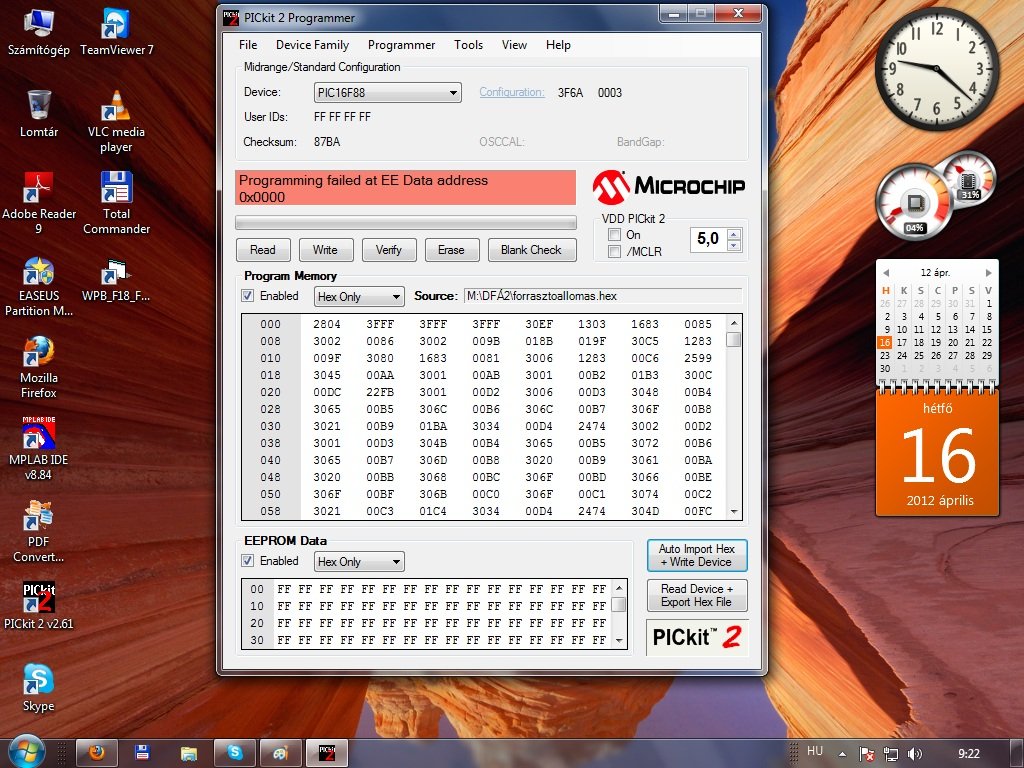Open the WPB_F18_F... desktop file

pyautogui.click(x=116, y=279)
